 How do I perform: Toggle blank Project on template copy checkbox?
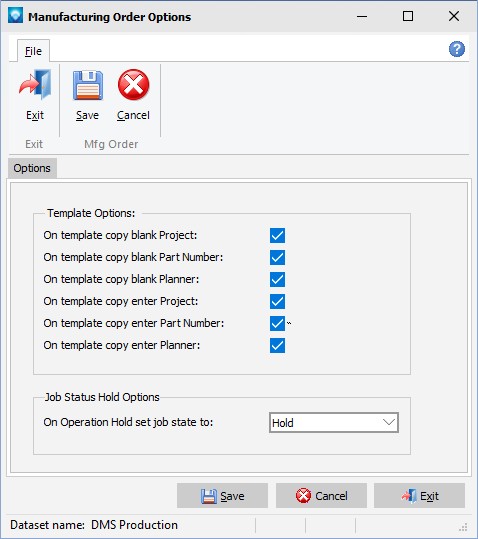click(x=277, y=235)
